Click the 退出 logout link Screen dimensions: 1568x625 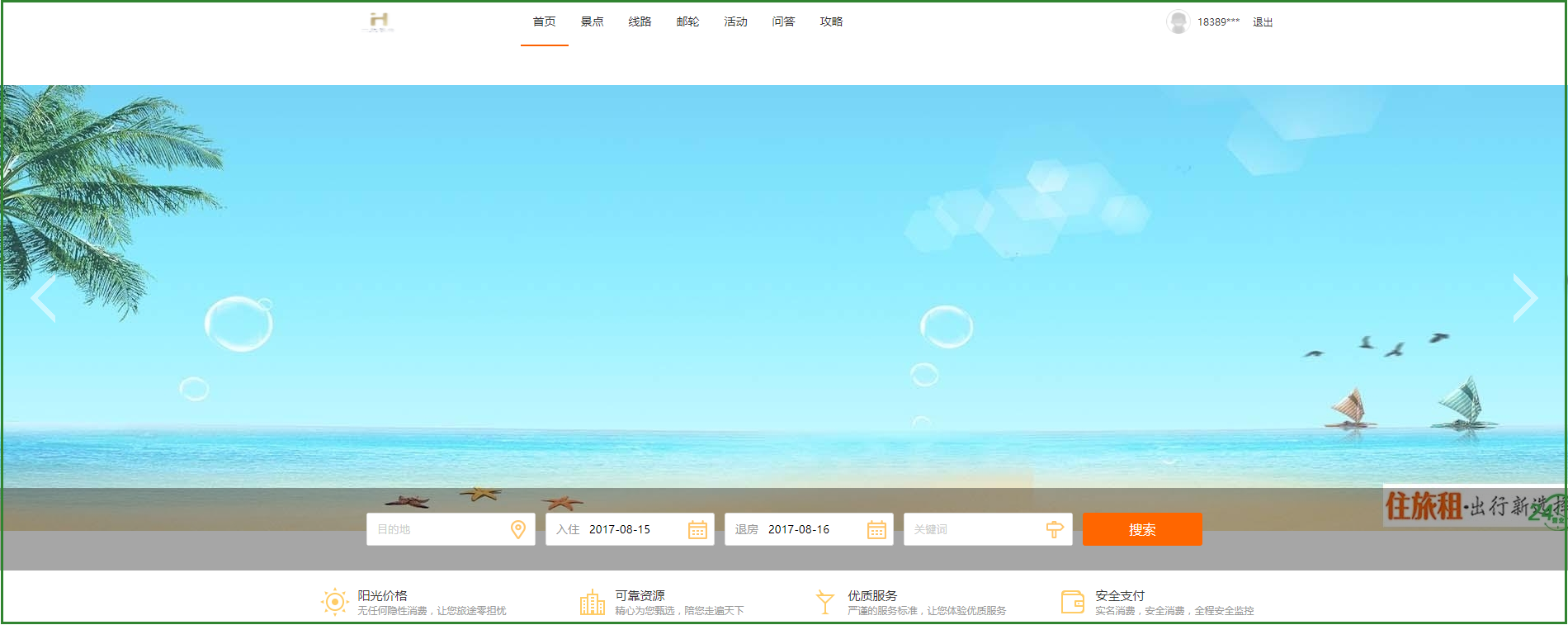(x=1263, y=22)
